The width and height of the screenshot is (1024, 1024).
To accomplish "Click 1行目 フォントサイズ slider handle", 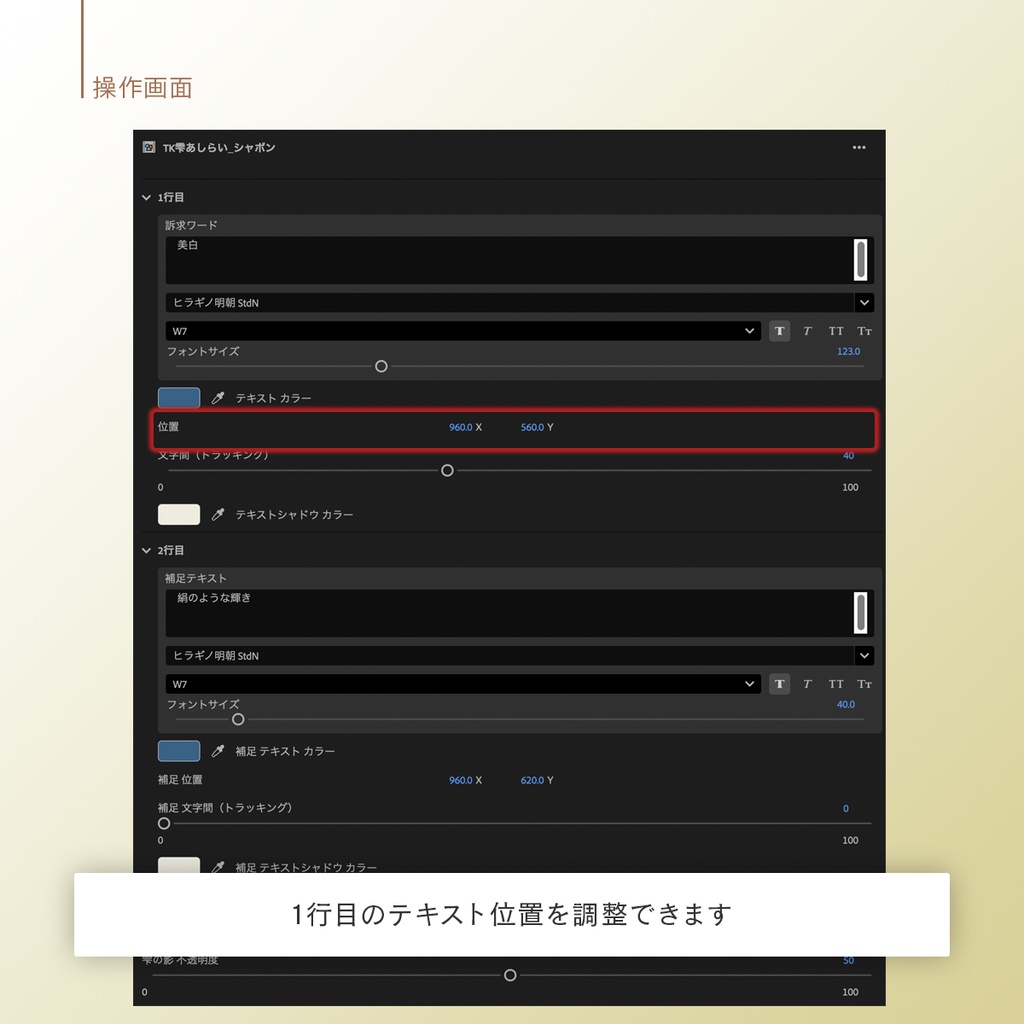I will click(381, 366).
